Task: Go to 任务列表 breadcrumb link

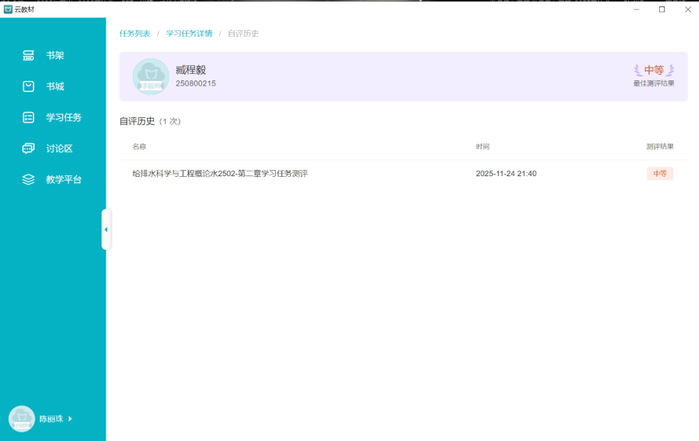Action: tap(135, 33)
